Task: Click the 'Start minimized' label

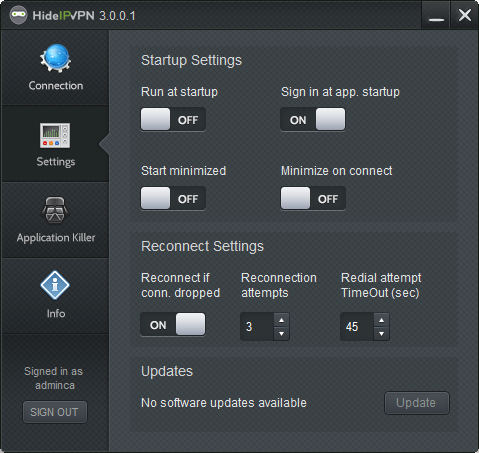Action: [x=184, y=171]
